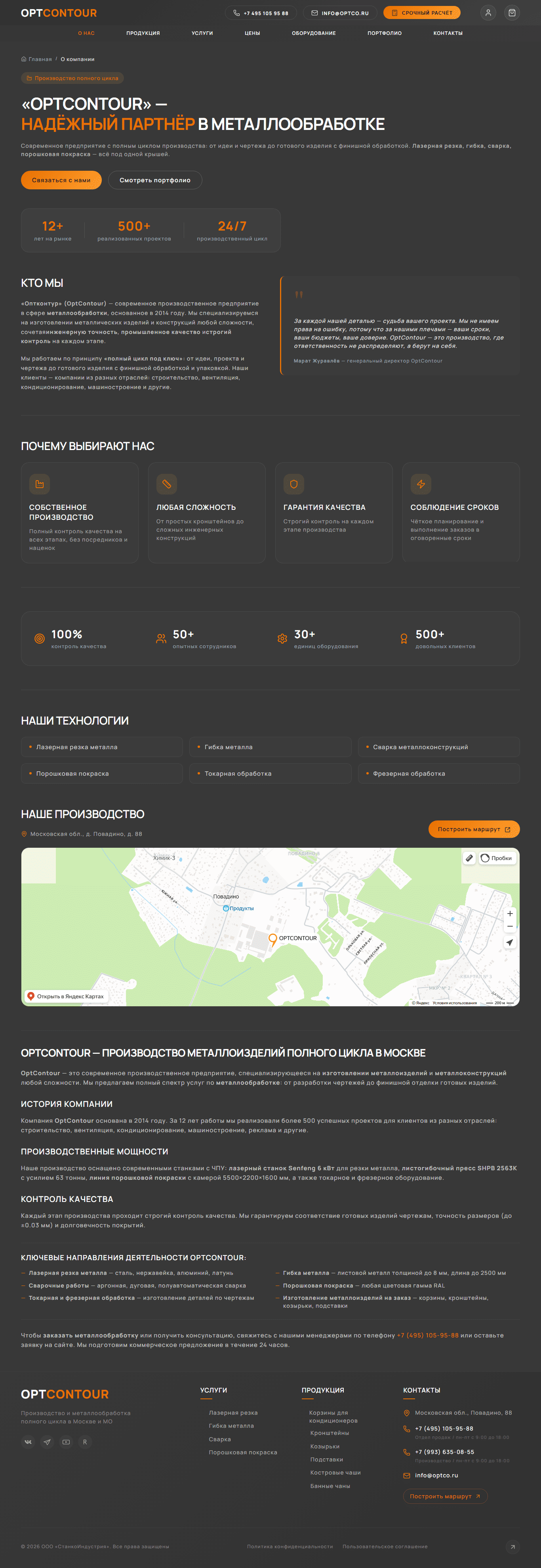Click footer phone +7 (993) 635-08-55

tap(444, 1452)
